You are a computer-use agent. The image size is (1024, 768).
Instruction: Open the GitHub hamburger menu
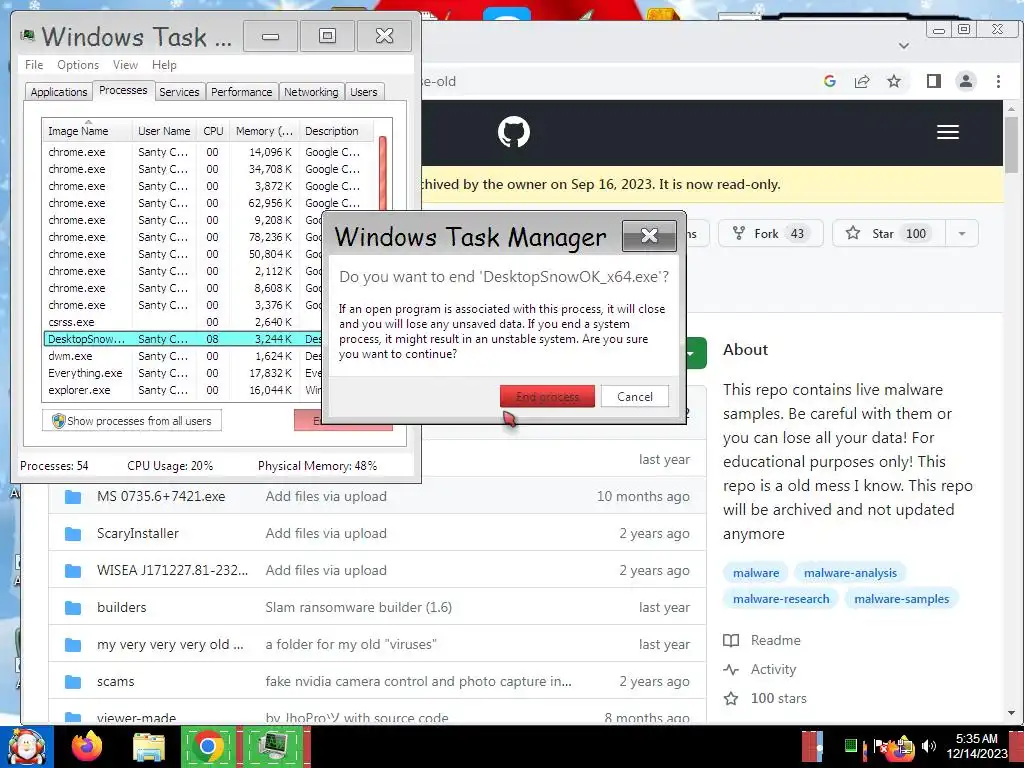tap(948, 132)
